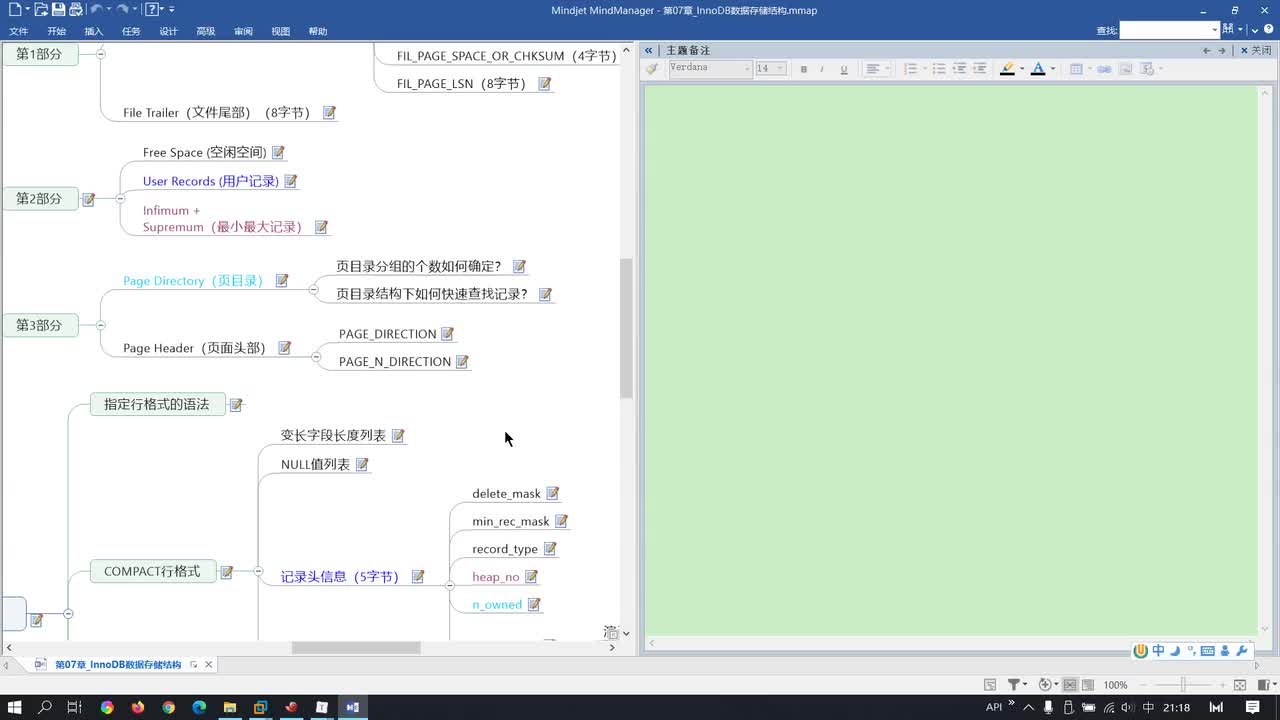The width and height of the screenshot is (1280, 720).
Task: Click into the green topic notes editing area
Action: (950, 360)
